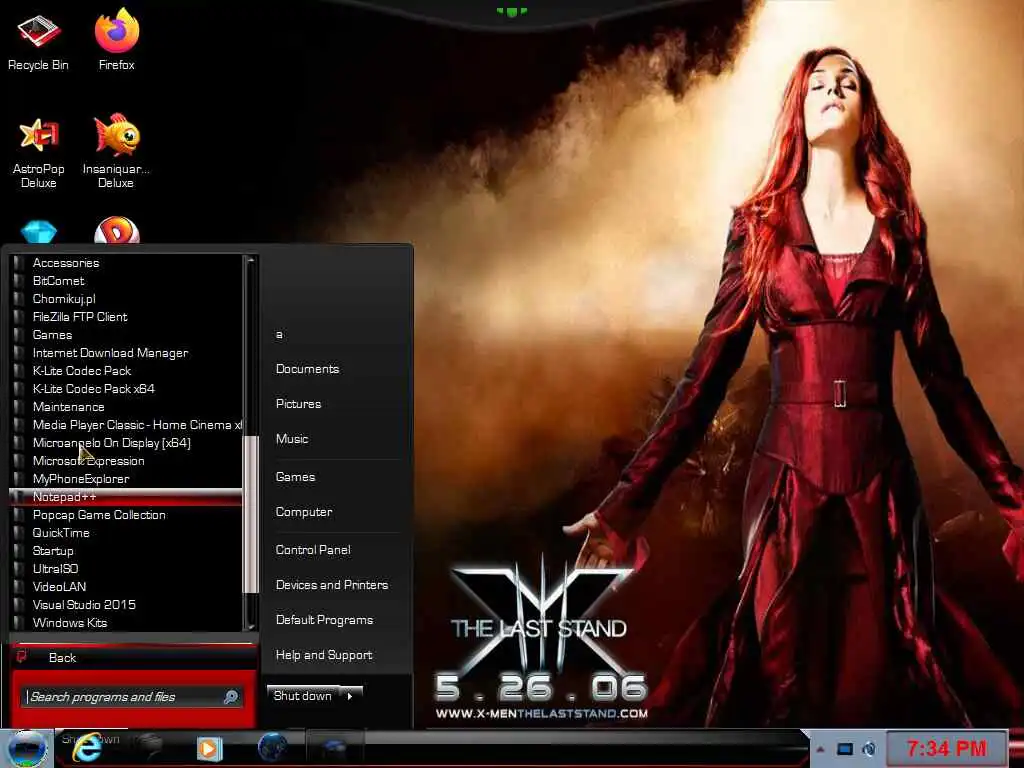Expand the Visual Studio 2015 folder
The image size is (1024, 768).
click(x=125, y=605)
